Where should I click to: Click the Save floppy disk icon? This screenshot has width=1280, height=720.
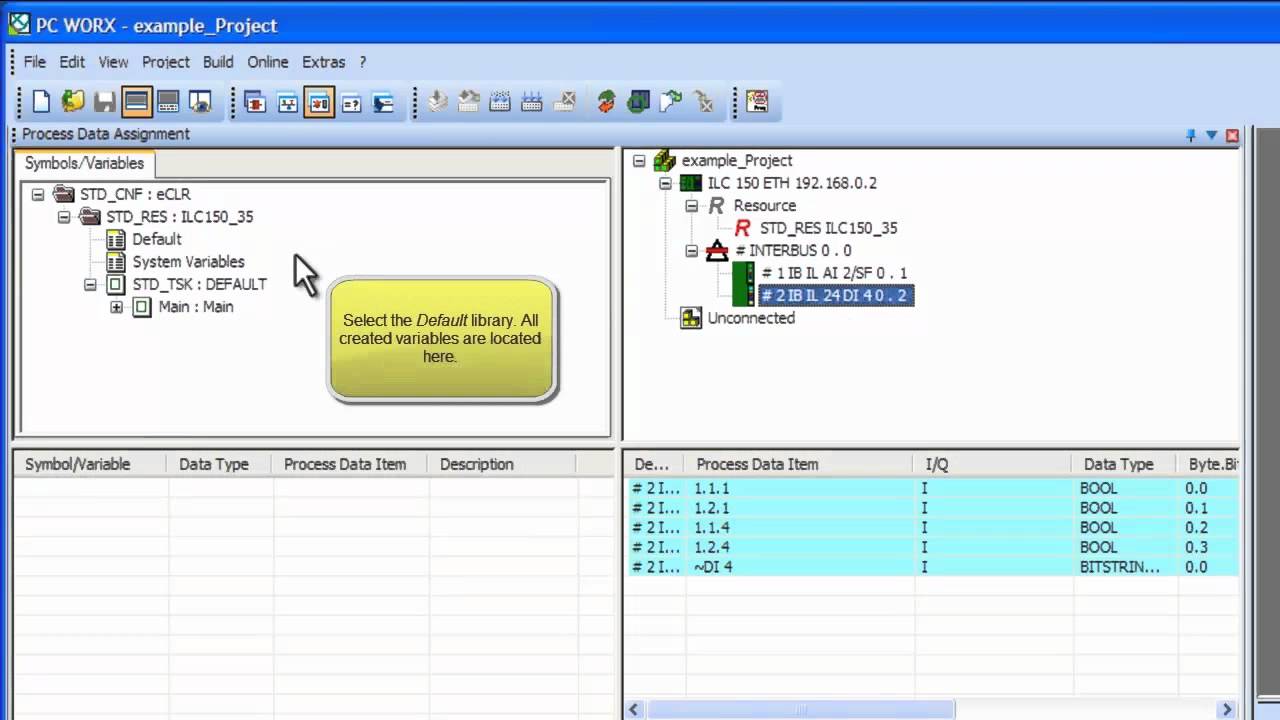click(x=104, y=101)
